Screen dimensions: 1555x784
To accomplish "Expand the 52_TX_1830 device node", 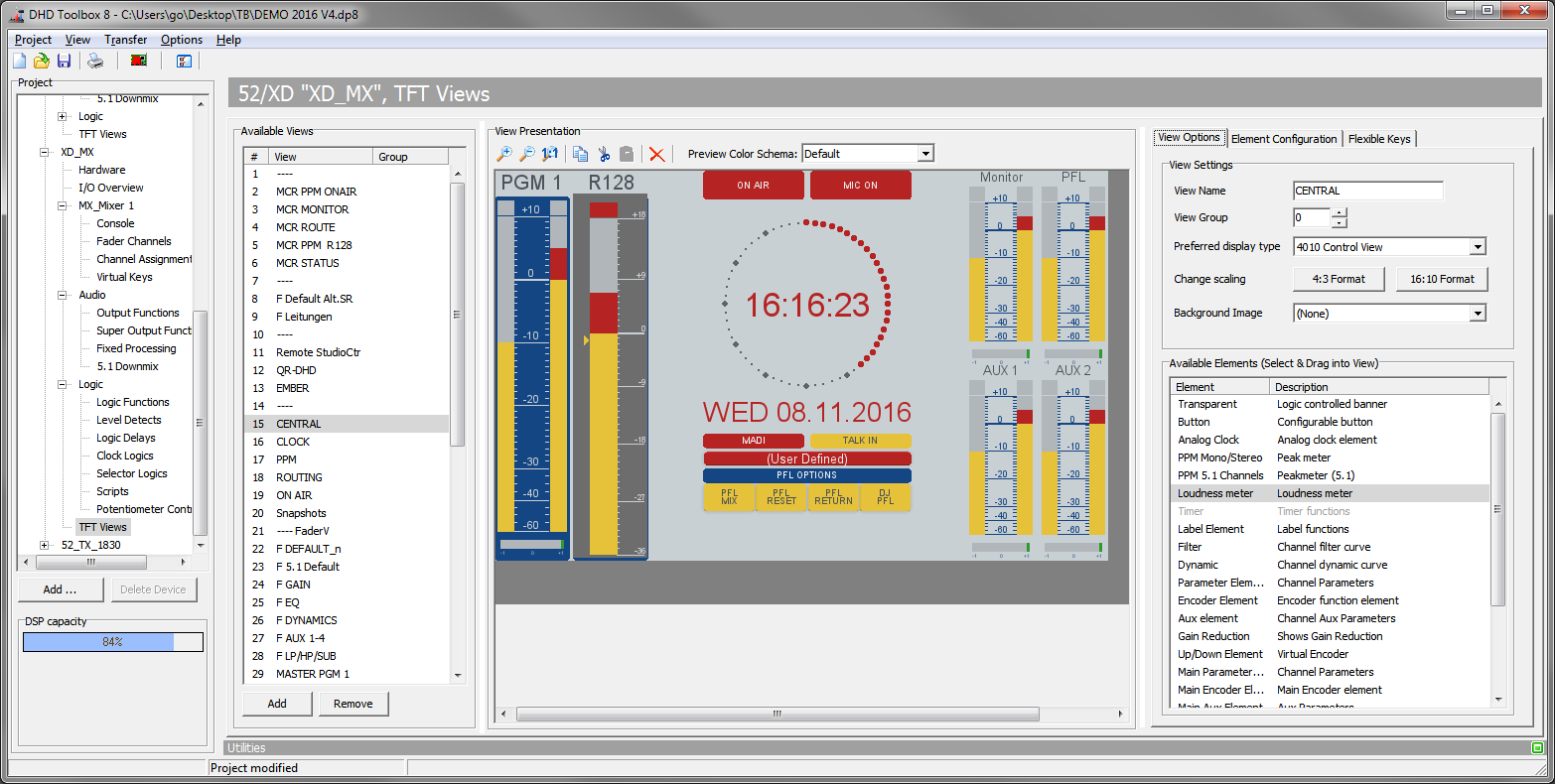I will click(x=45, y=545).
